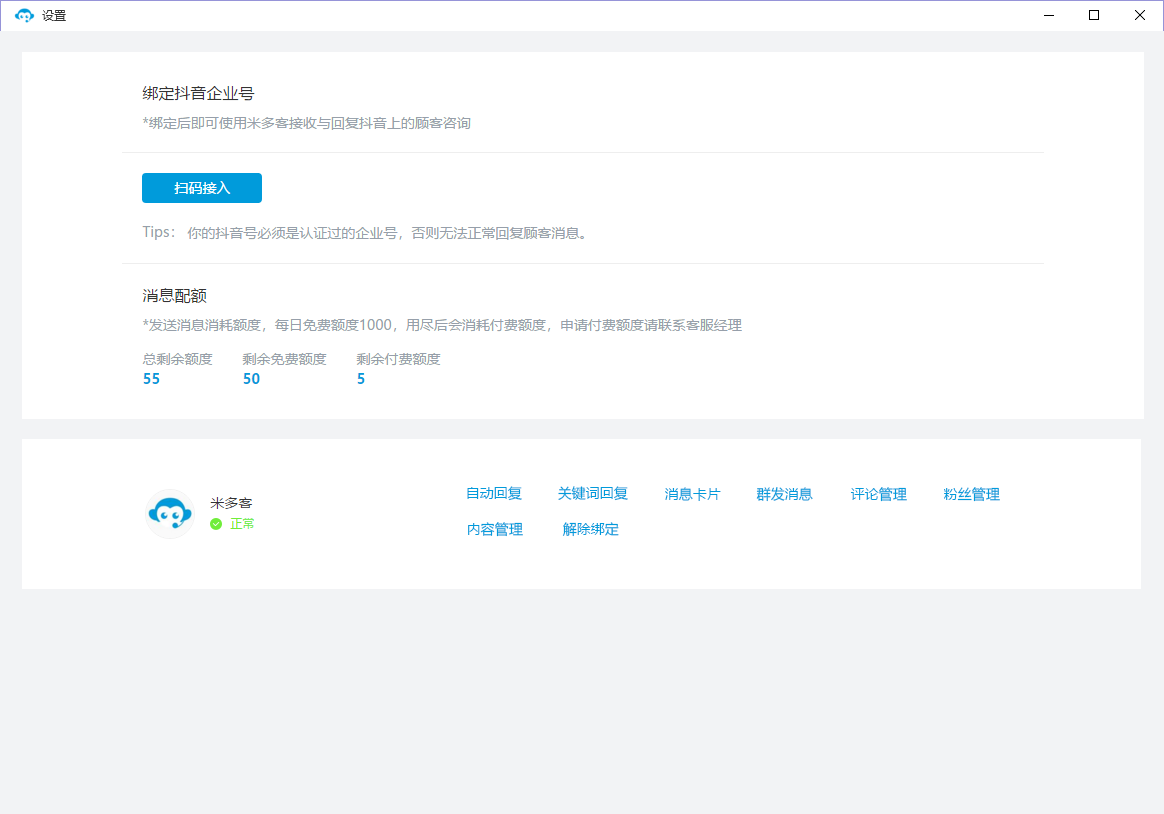The height and width of the screenshot is (814, 1164).
Task: Click the green 正常 status check icon
Action: tap(216, 524)
